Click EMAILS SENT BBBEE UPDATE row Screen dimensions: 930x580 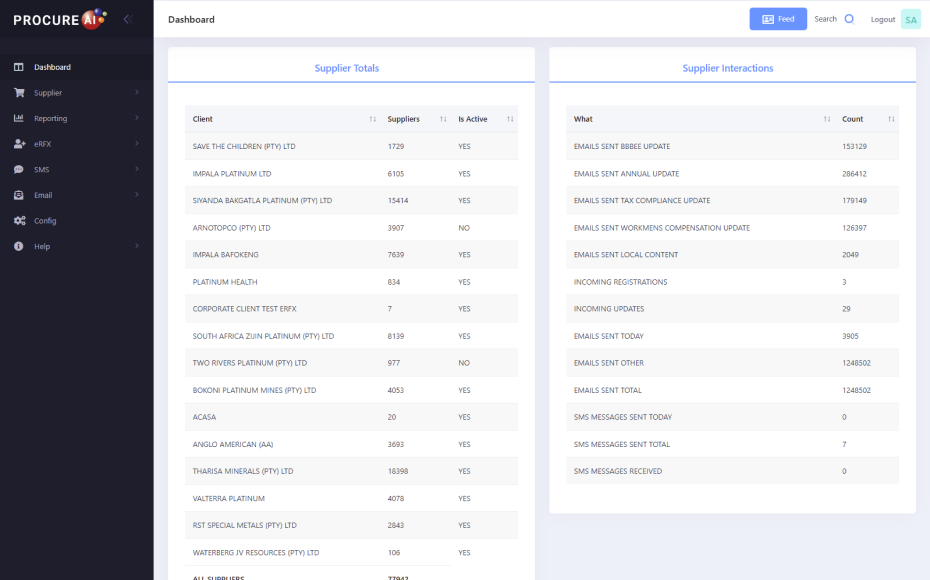point(732,146)
